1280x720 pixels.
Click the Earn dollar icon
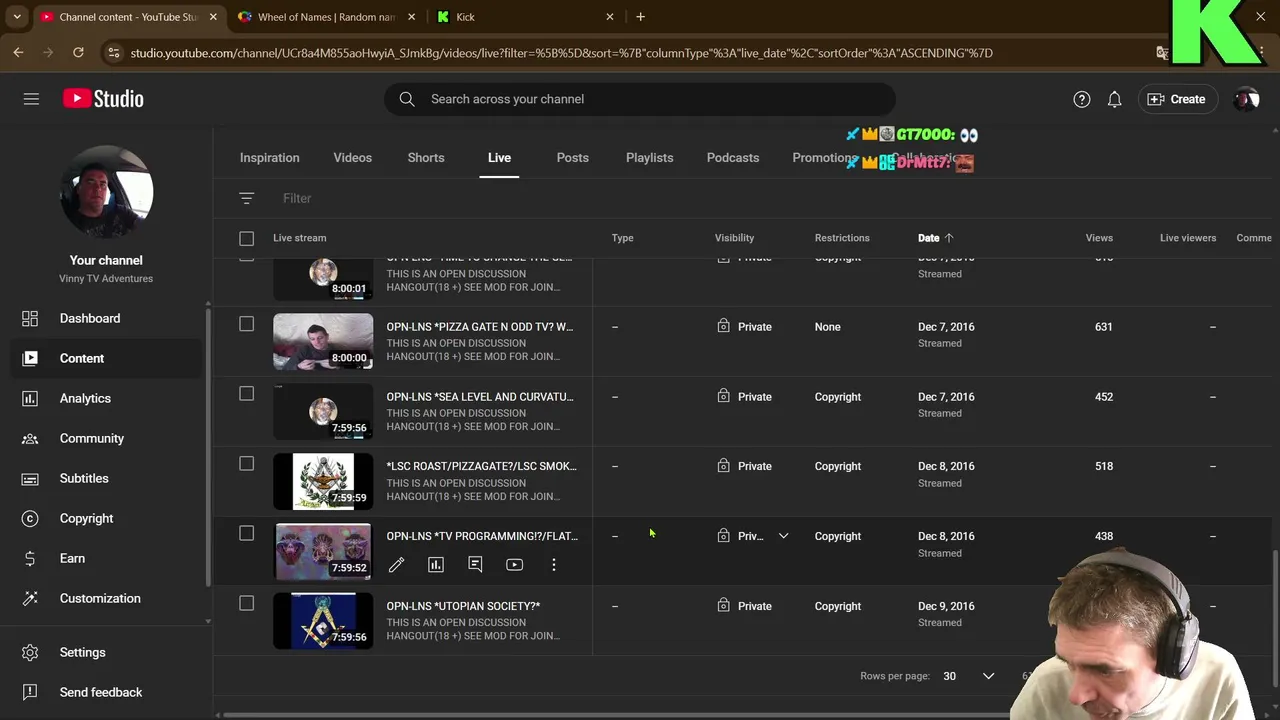pyautogui.click(x=30, y=558)
